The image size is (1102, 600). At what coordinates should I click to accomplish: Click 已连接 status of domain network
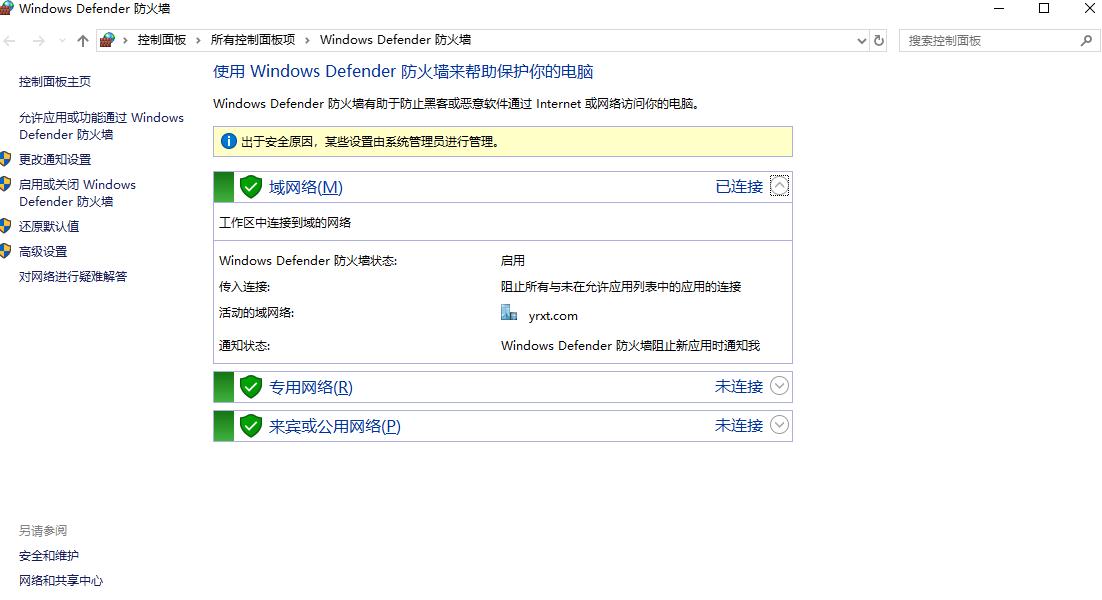coord(739,187)
